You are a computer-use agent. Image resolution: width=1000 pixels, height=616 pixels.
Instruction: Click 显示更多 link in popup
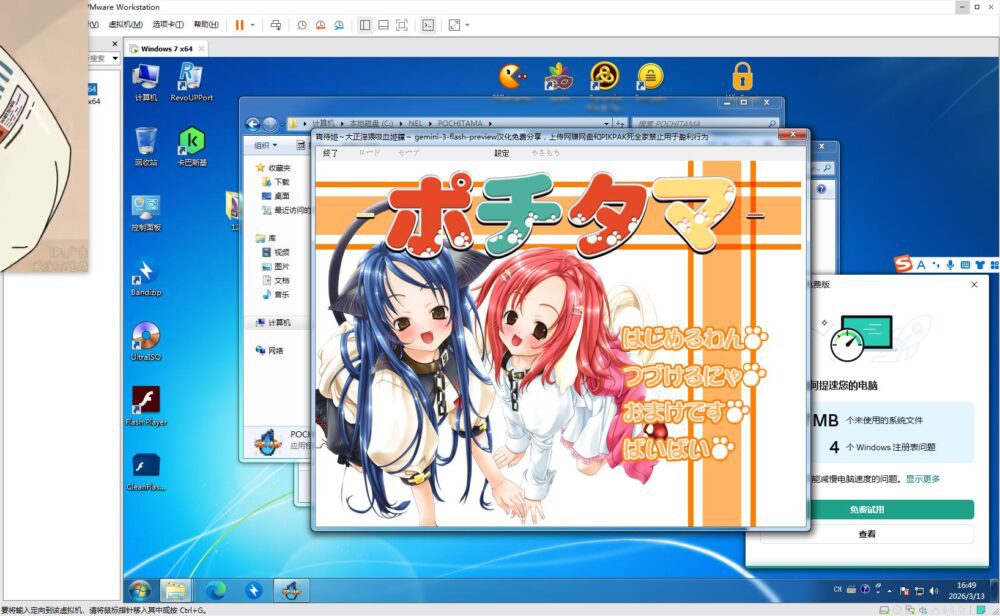click(922, 479)
